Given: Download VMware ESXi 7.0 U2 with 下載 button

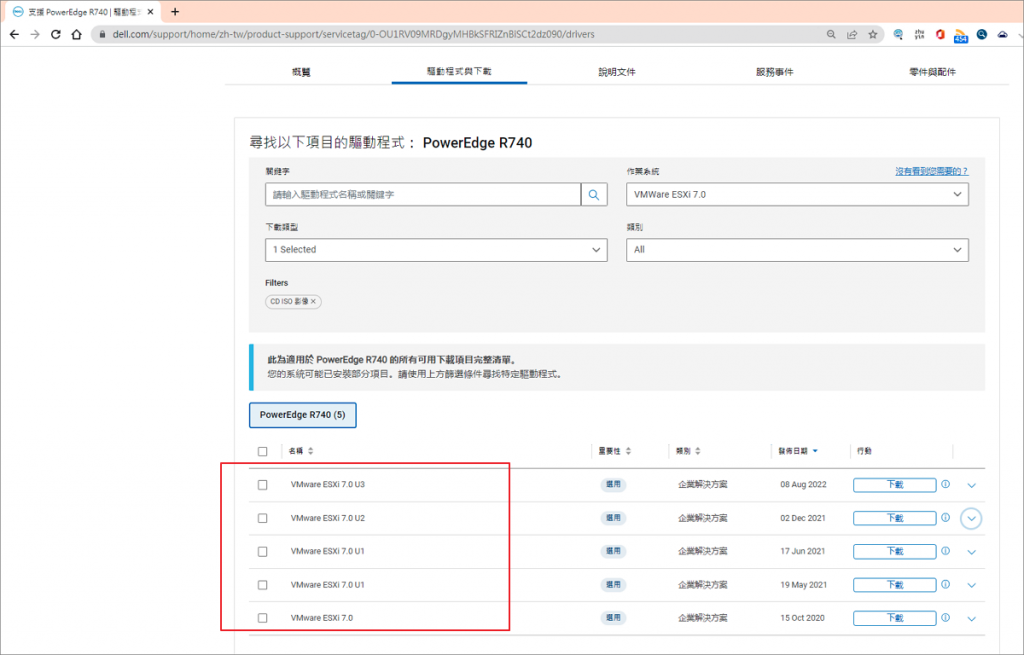Looking at the screenshot, I should [894, 518].
